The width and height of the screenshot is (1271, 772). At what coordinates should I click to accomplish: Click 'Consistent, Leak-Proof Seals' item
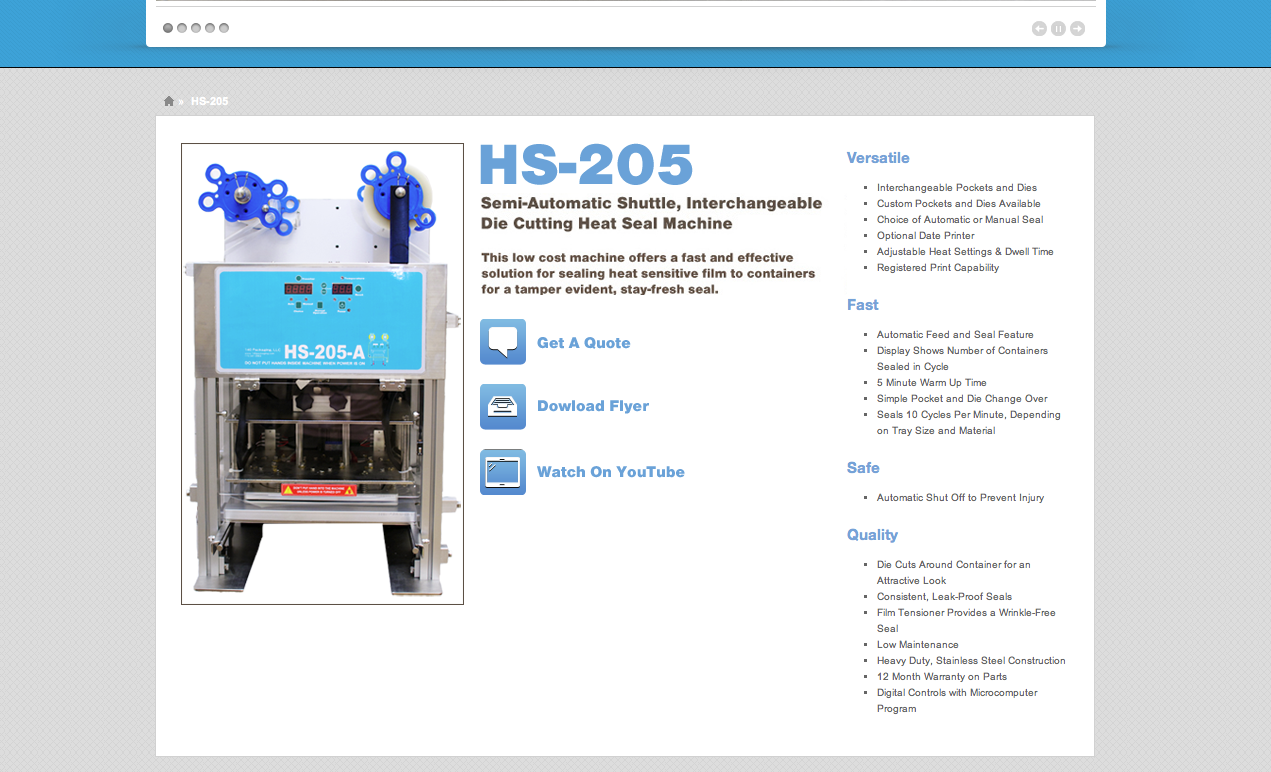945,597
